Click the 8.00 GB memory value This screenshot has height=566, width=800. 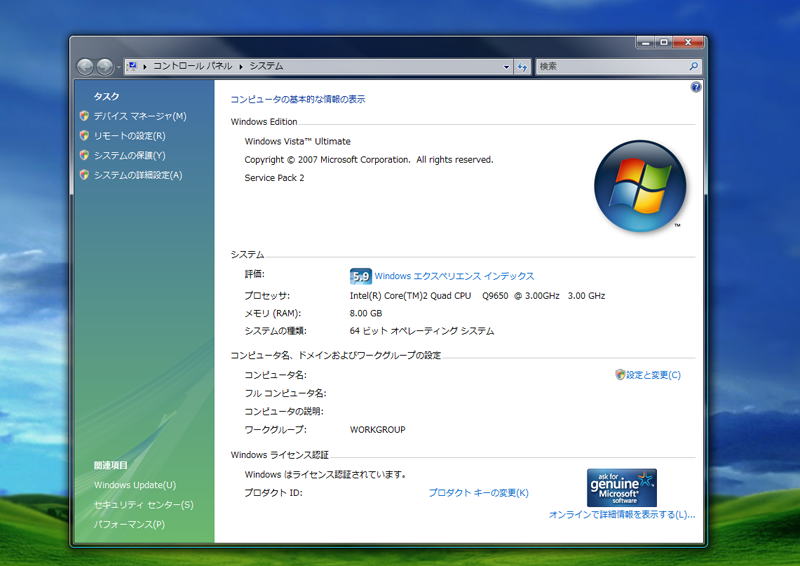366,313
